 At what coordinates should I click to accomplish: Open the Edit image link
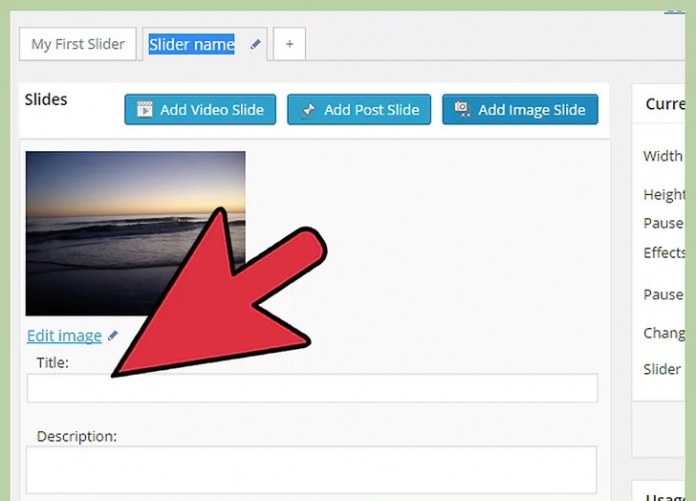64,336
